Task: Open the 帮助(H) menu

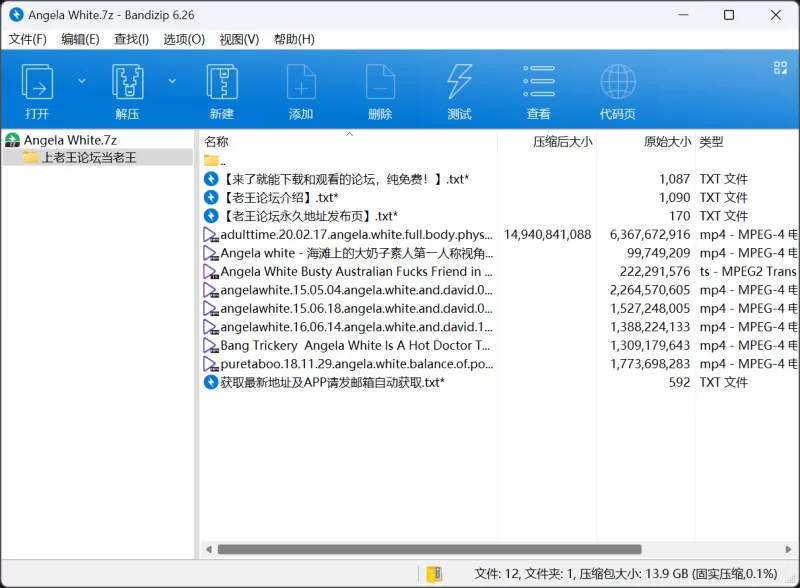Action: click(x=294, y=39)
